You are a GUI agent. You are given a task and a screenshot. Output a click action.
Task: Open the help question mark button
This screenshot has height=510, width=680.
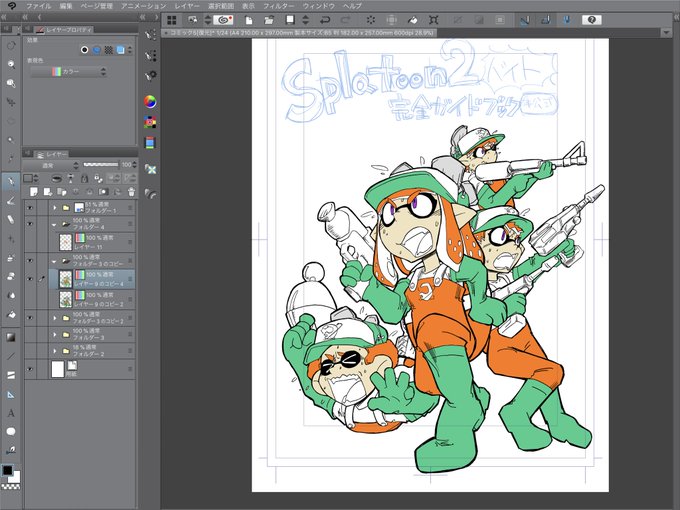(592, 20)
